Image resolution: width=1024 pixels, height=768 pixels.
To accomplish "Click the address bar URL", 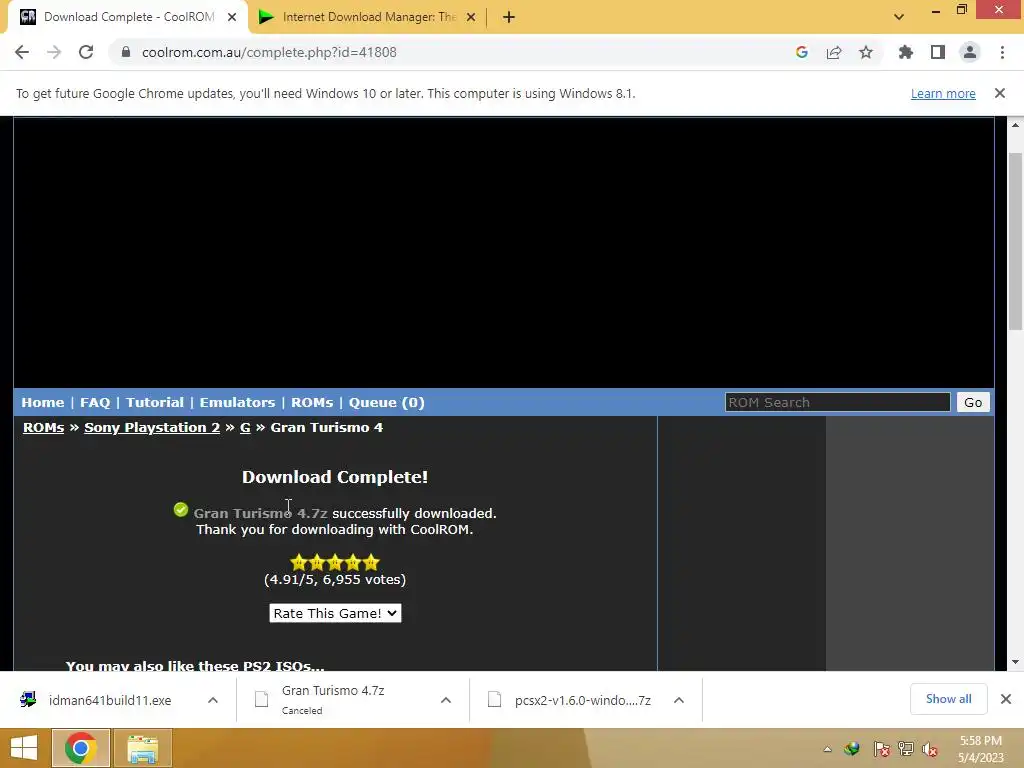I will point(269,52).
